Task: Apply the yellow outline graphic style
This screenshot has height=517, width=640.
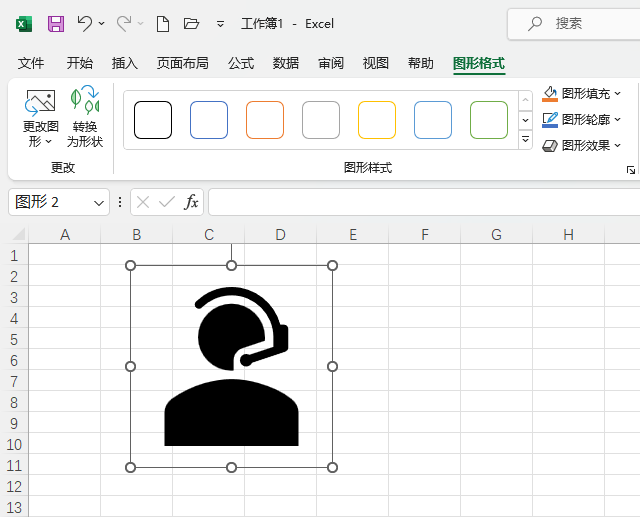Action: click(x=377, y=120)
